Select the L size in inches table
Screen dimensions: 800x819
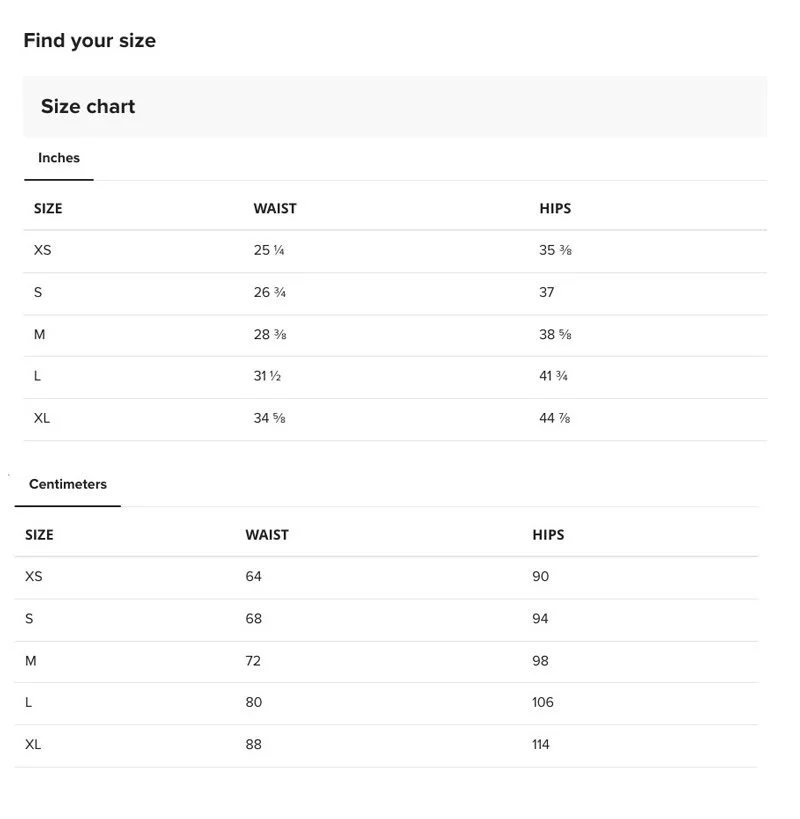point(37,376)
